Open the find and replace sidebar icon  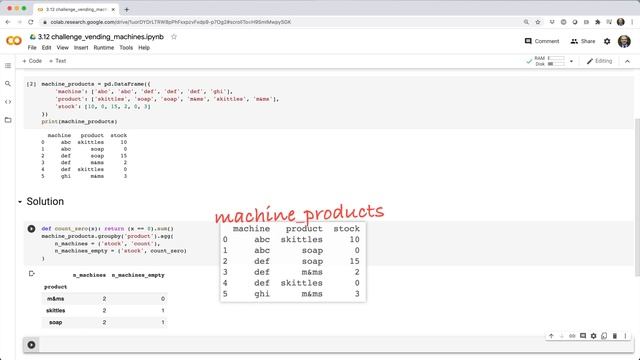(x=8, y=84)
